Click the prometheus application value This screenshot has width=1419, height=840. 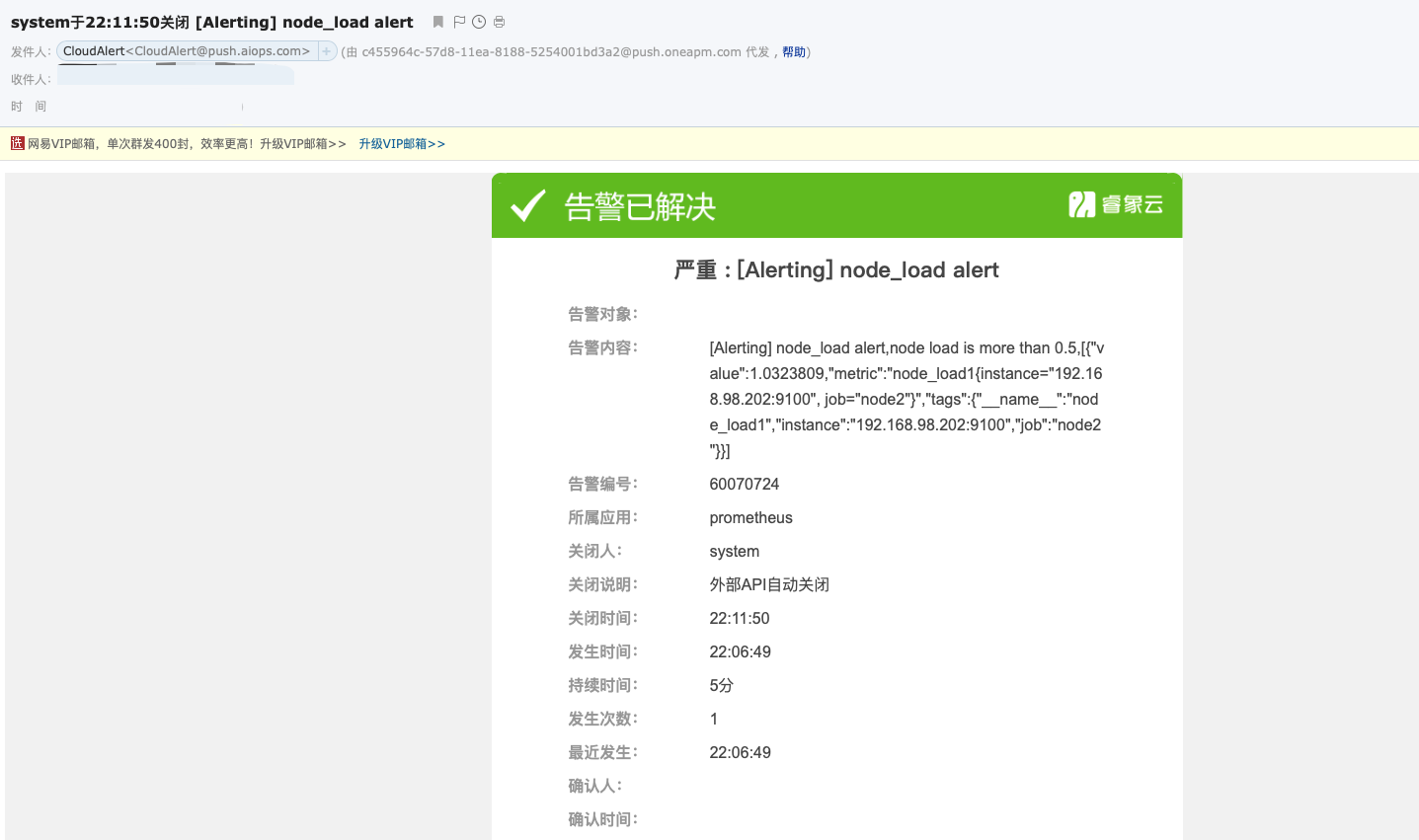(x=750, y=517)
